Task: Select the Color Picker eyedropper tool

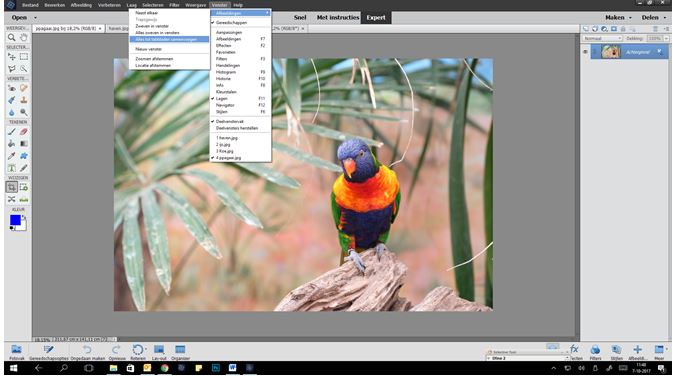Action: (x=12, y=156)
